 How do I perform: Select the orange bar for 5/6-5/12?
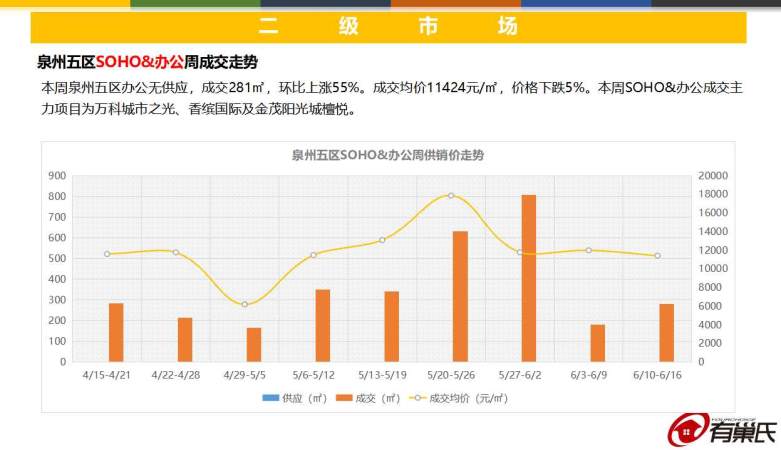pyautogui.click(x=323, y=325)
